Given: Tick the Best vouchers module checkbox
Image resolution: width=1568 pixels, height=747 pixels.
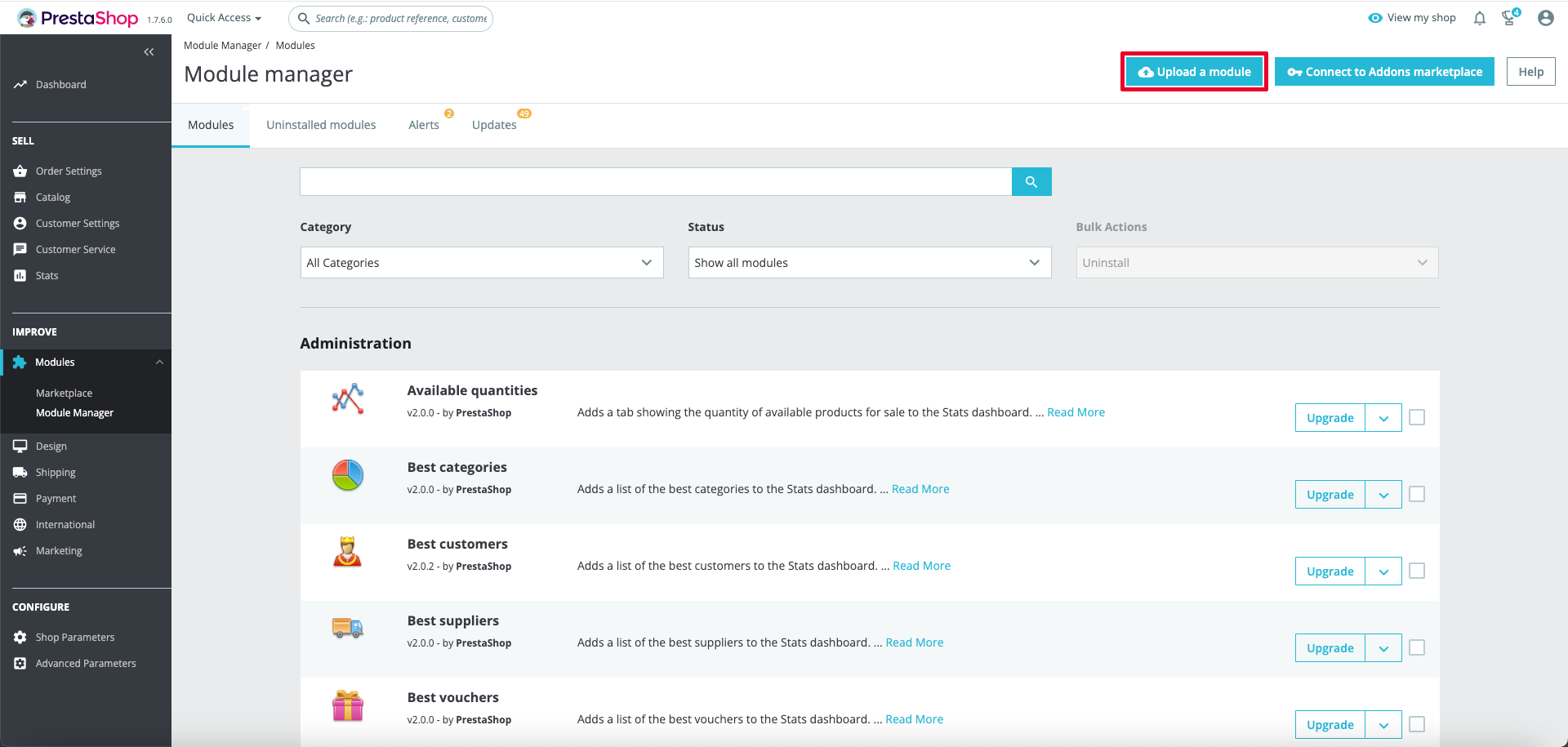Looking at the screenshot, I should coord(1417,725).
